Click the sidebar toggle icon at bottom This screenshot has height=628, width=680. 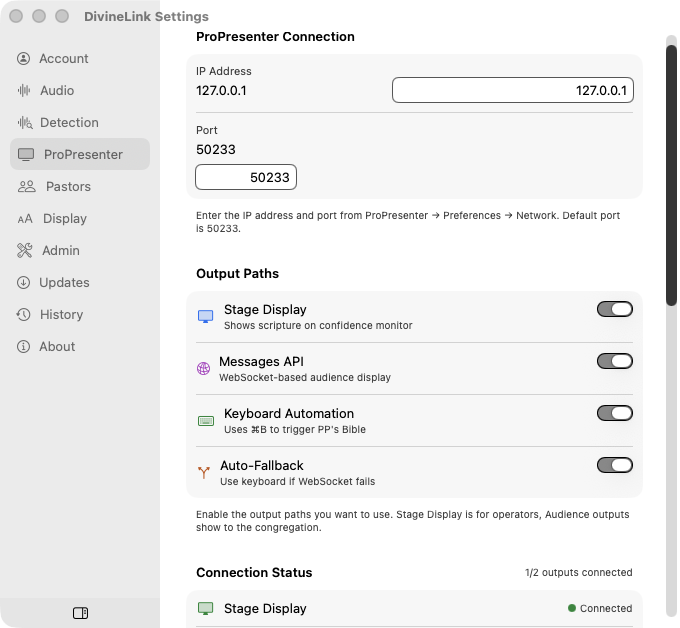pyautogui.click(x=80, y=613)
